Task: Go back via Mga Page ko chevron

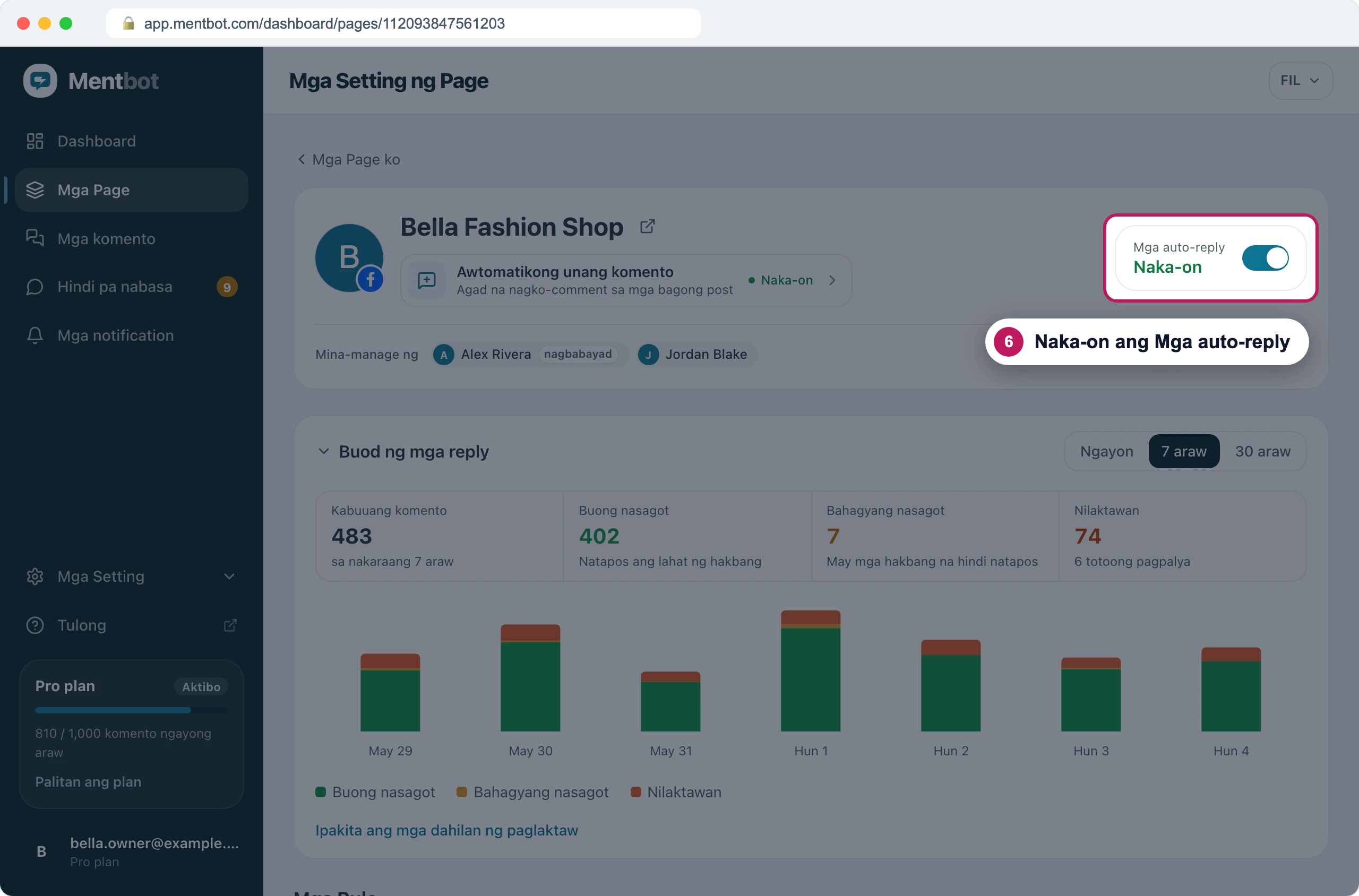Action: tap(301, 159)
